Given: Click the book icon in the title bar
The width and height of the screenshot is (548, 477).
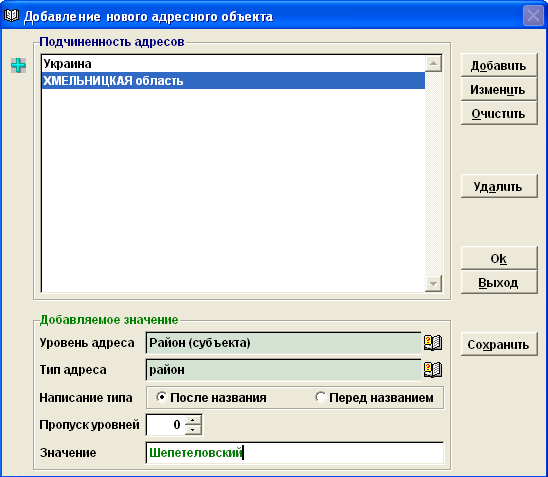Looking at the screenshot, I should [x=11, y=16].
